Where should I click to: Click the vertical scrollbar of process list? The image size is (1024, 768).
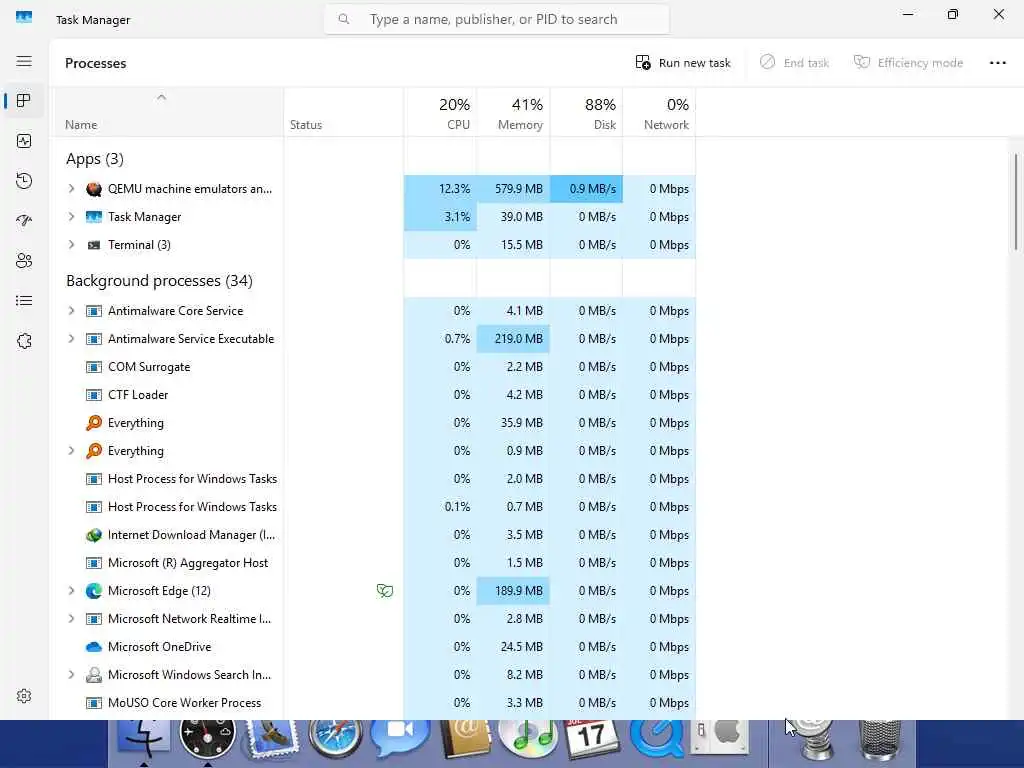[1016, 201]
